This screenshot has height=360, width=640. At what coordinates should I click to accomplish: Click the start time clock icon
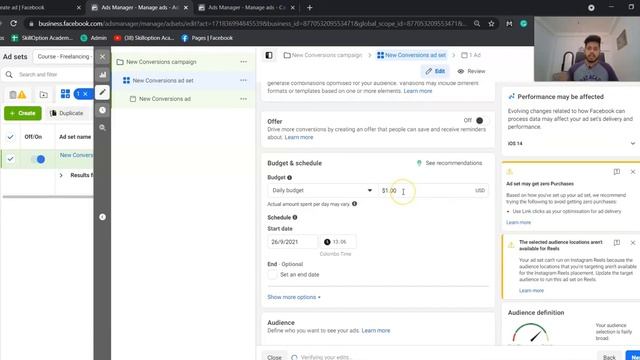[x=327, y=242]
